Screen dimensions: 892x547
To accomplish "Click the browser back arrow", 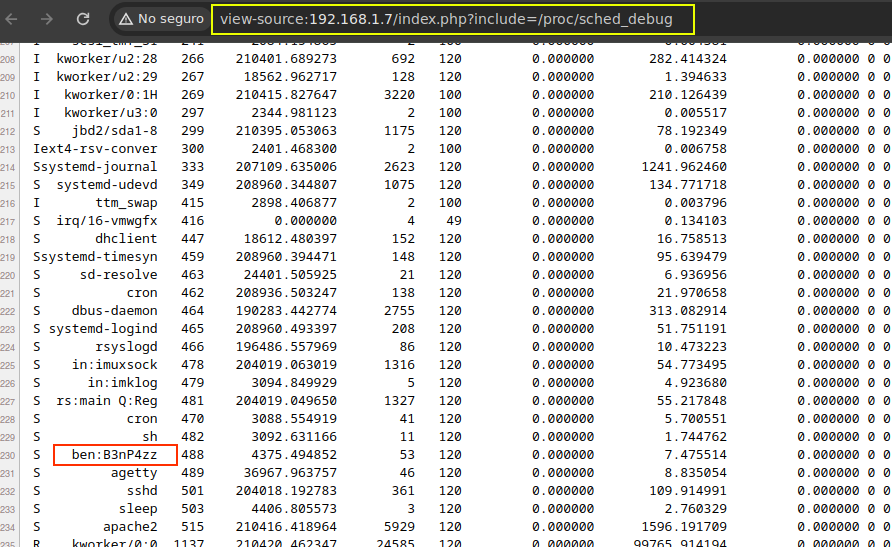I will 17,19.
